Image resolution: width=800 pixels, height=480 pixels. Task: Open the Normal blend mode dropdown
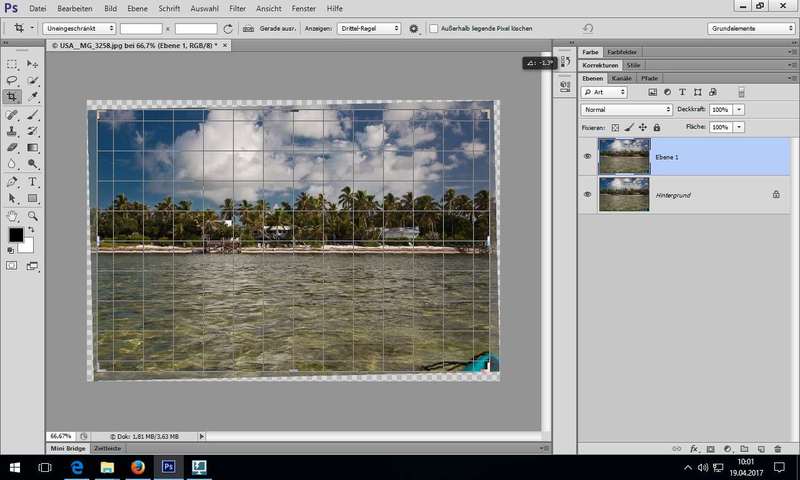626,109
